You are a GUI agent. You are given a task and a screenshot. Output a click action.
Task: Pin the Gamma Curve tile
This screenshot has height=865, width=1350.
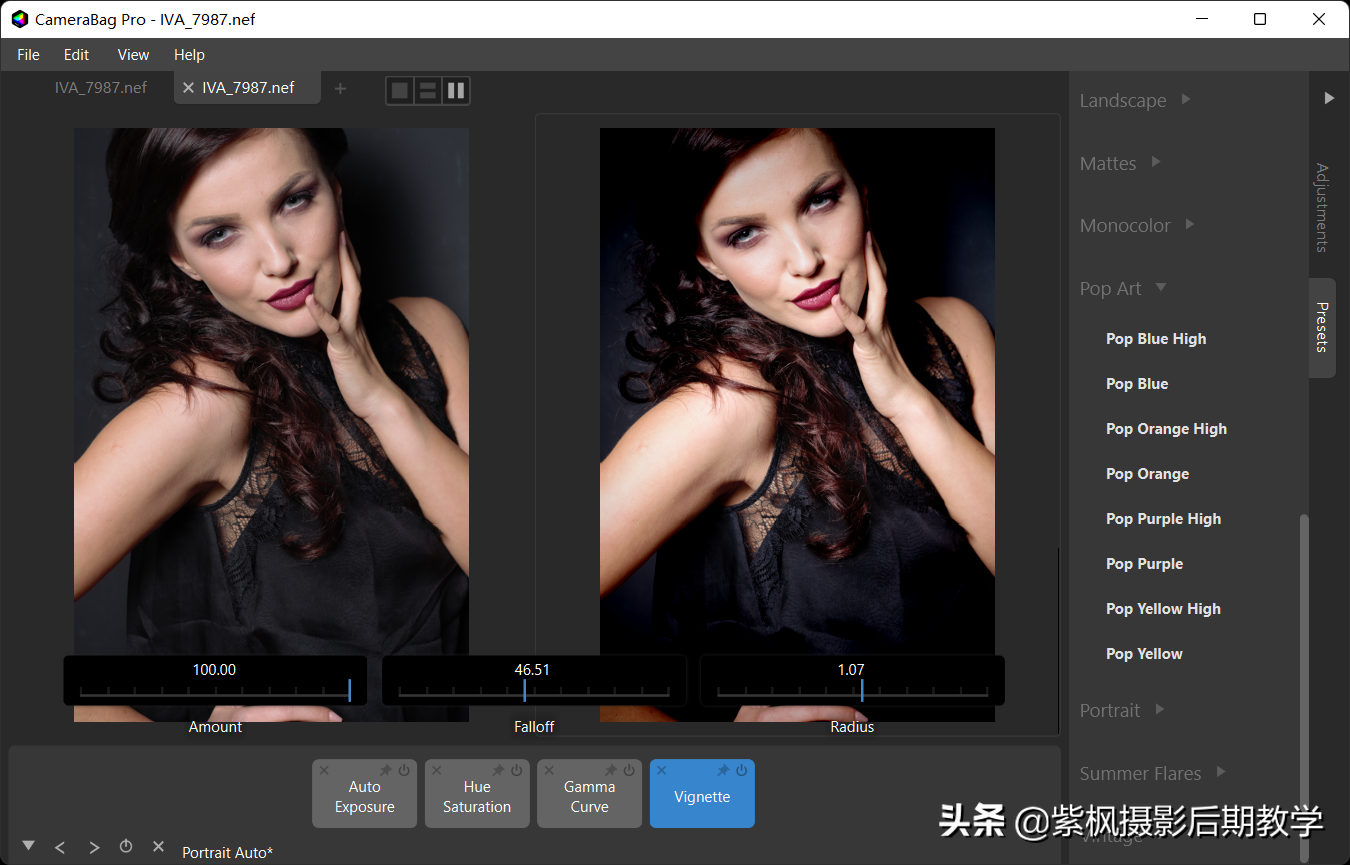(x=611, y=771)
